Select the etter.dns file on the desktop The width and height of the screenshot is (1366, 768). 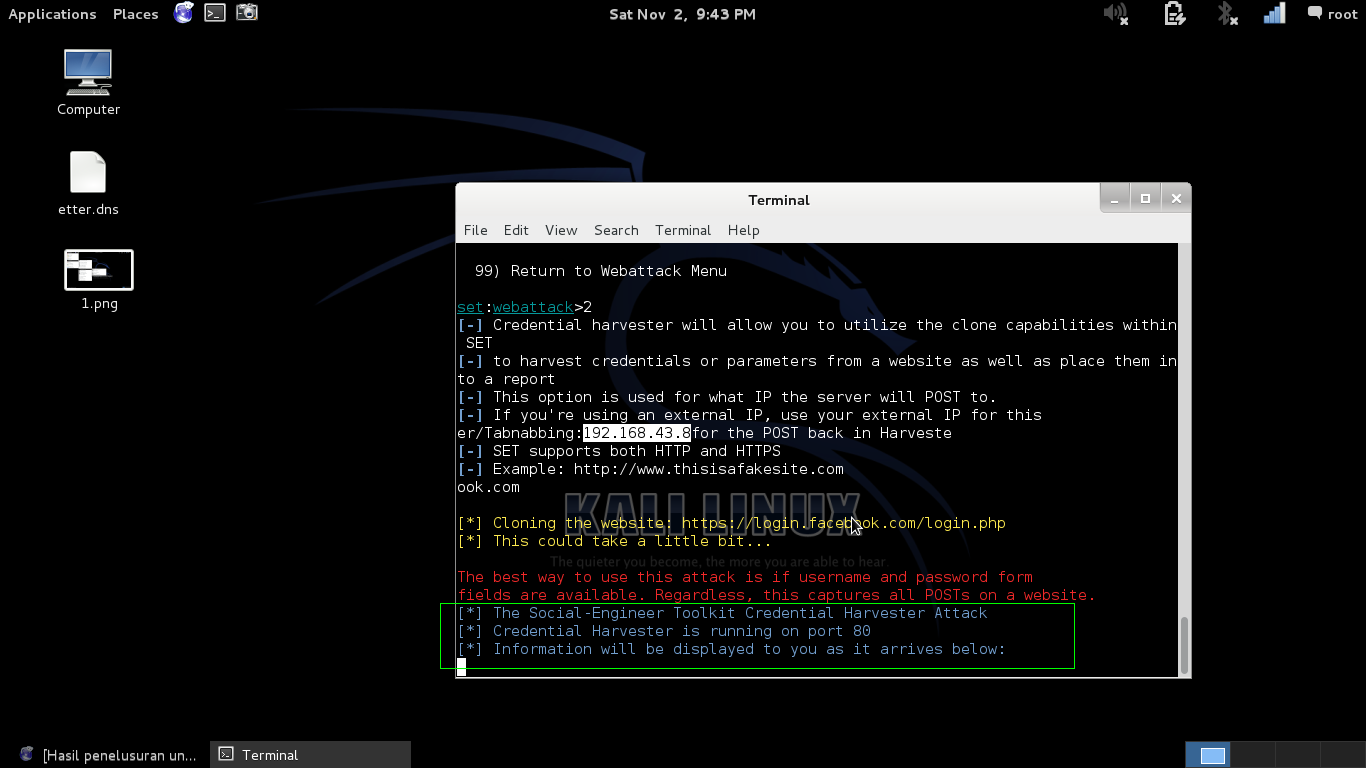tap(88, 184)
